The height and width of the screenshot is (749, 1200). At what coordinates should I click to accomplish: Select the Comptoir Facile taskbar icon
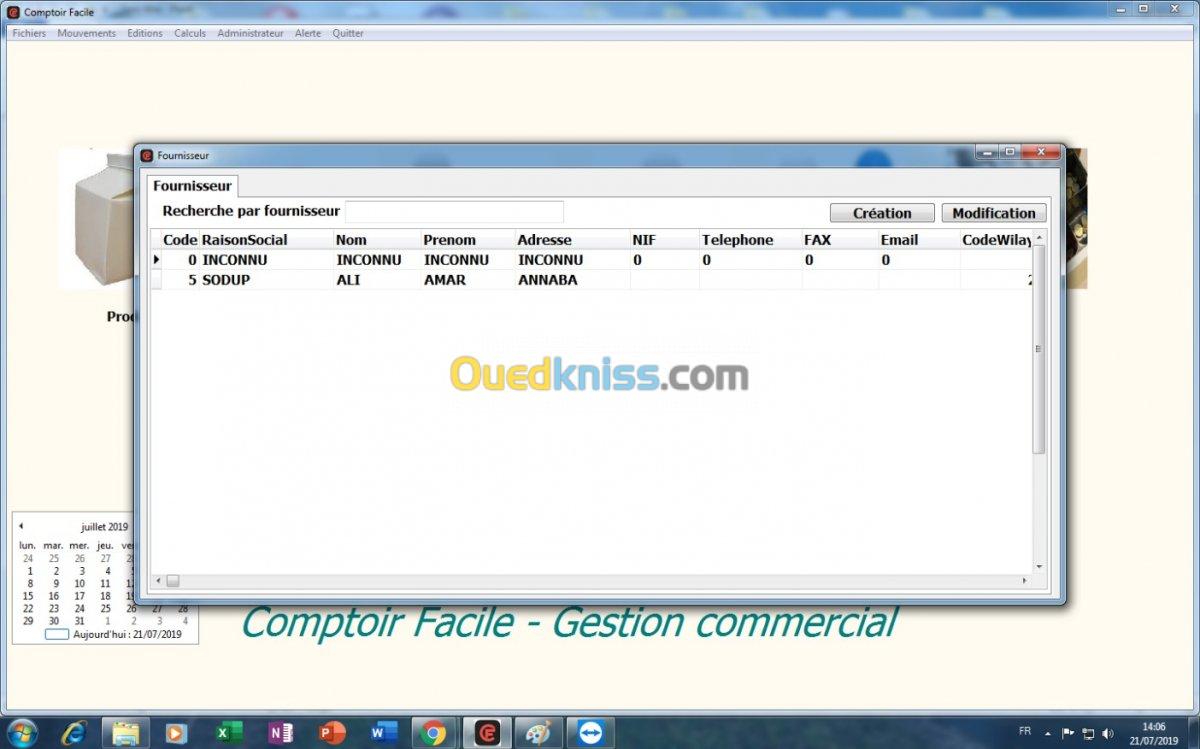[487, 733]
